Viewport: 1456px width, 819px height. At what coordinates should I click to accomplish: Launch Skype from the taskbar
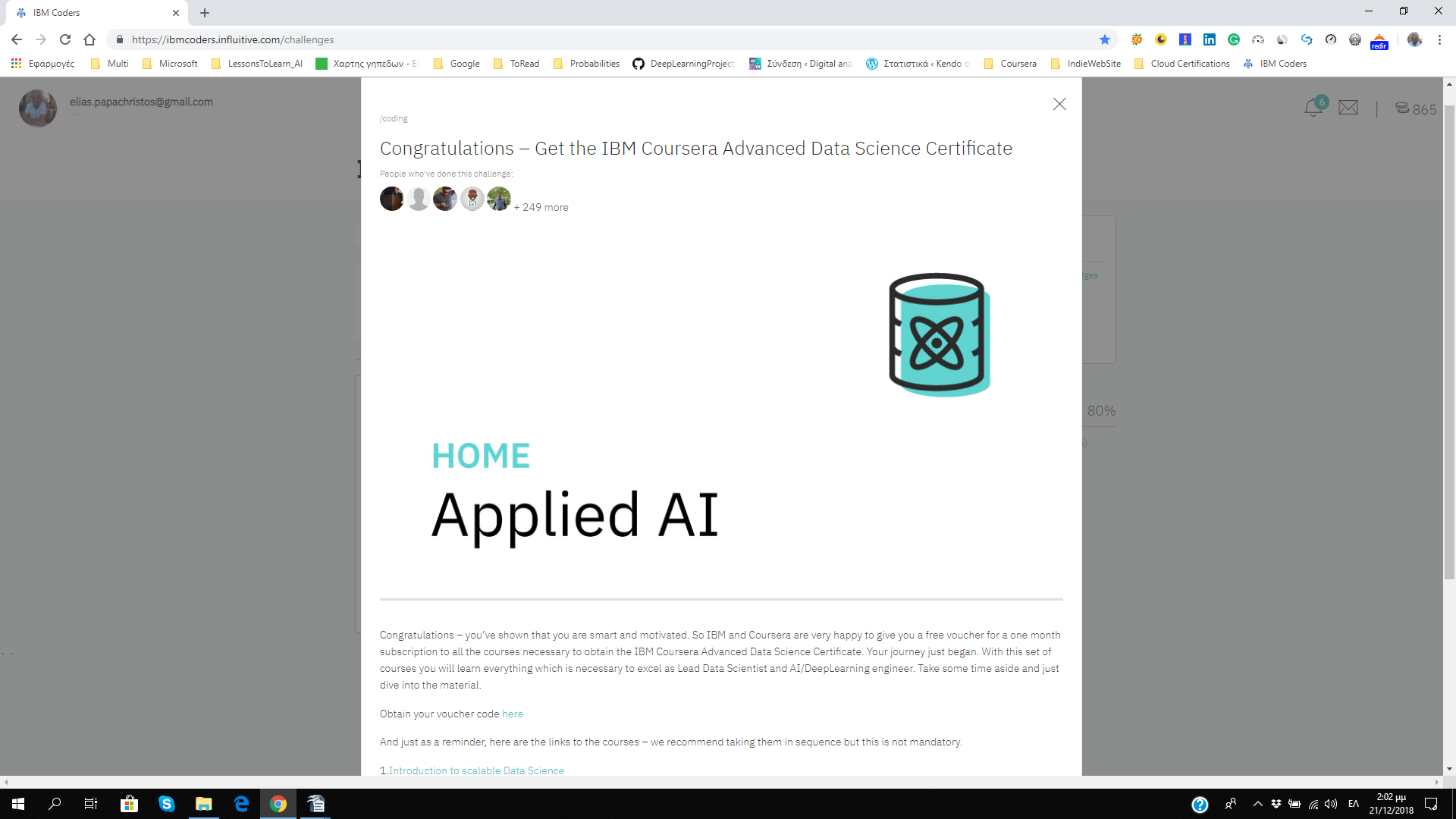pos(166,804)
